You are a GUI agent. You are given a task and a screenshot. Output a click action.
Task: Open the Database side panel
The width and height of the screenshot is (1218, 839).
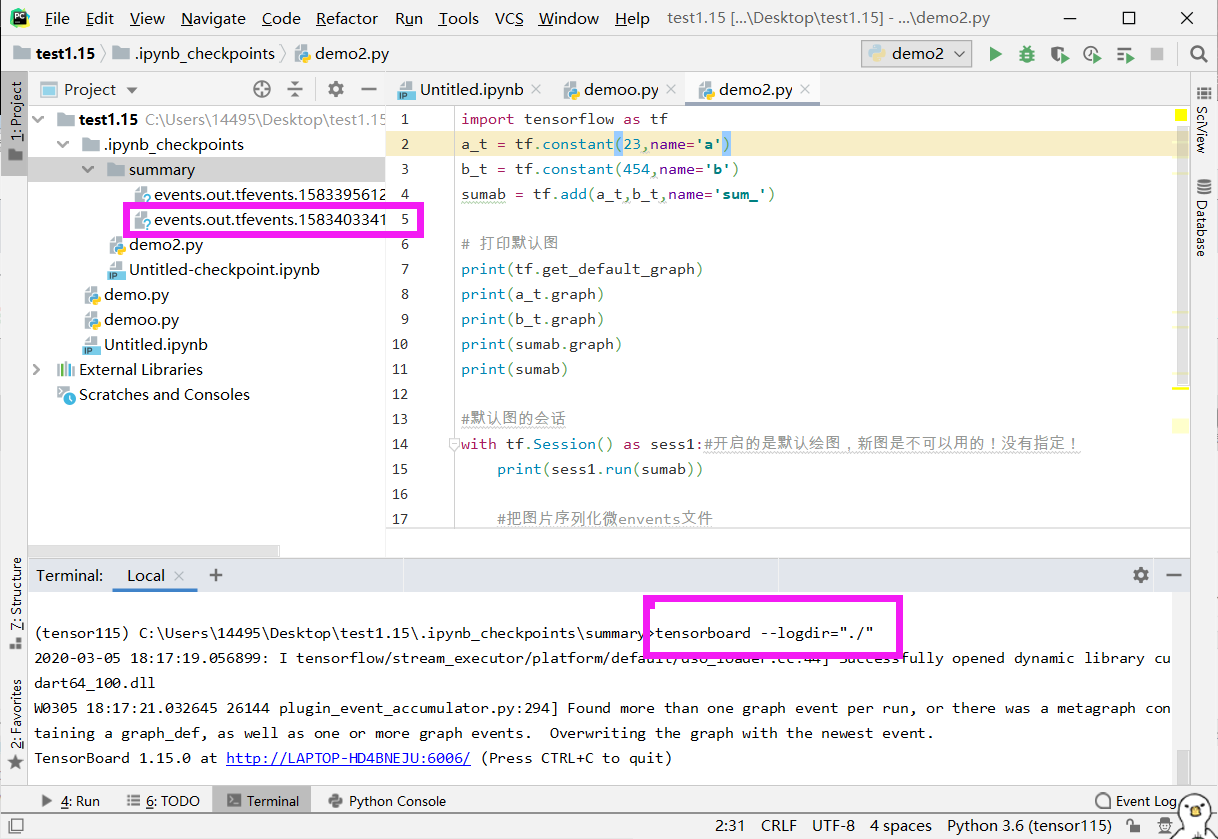click(1203, 217)
